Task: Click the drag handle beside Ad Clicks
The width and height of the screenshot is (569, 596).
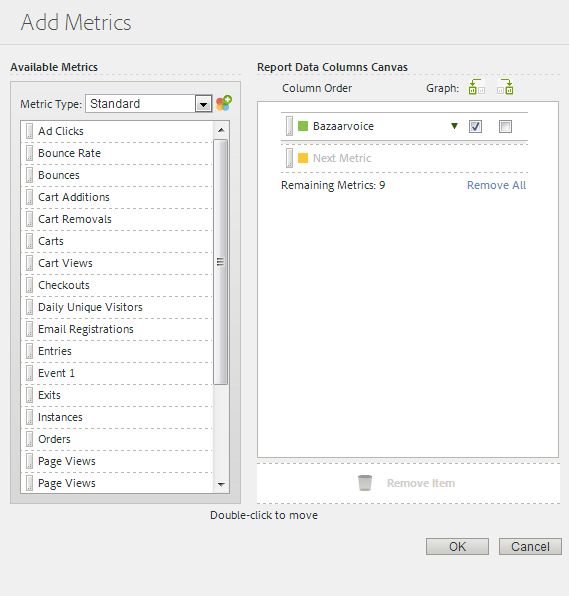Action: click(29, 131)
